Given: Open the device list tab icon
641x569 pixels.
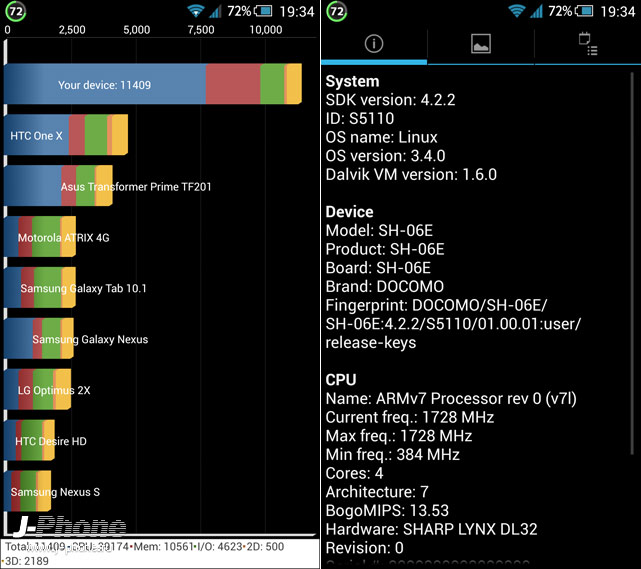Looking at the screenshot, I should tap(588, 44).
